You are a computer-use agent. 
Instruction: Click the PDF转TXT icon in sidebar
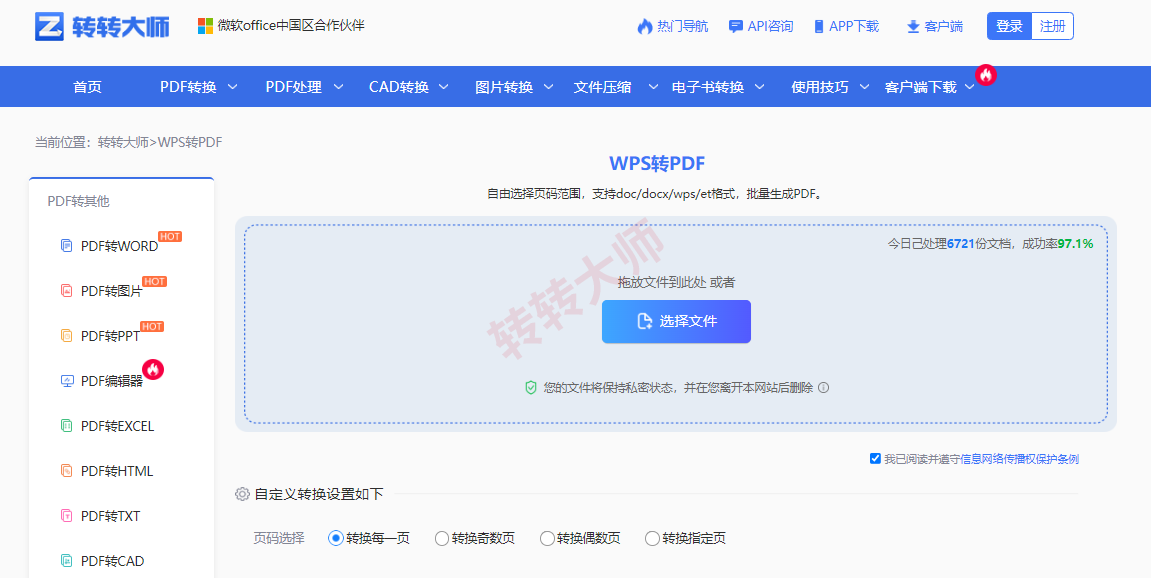click(67, 516)
